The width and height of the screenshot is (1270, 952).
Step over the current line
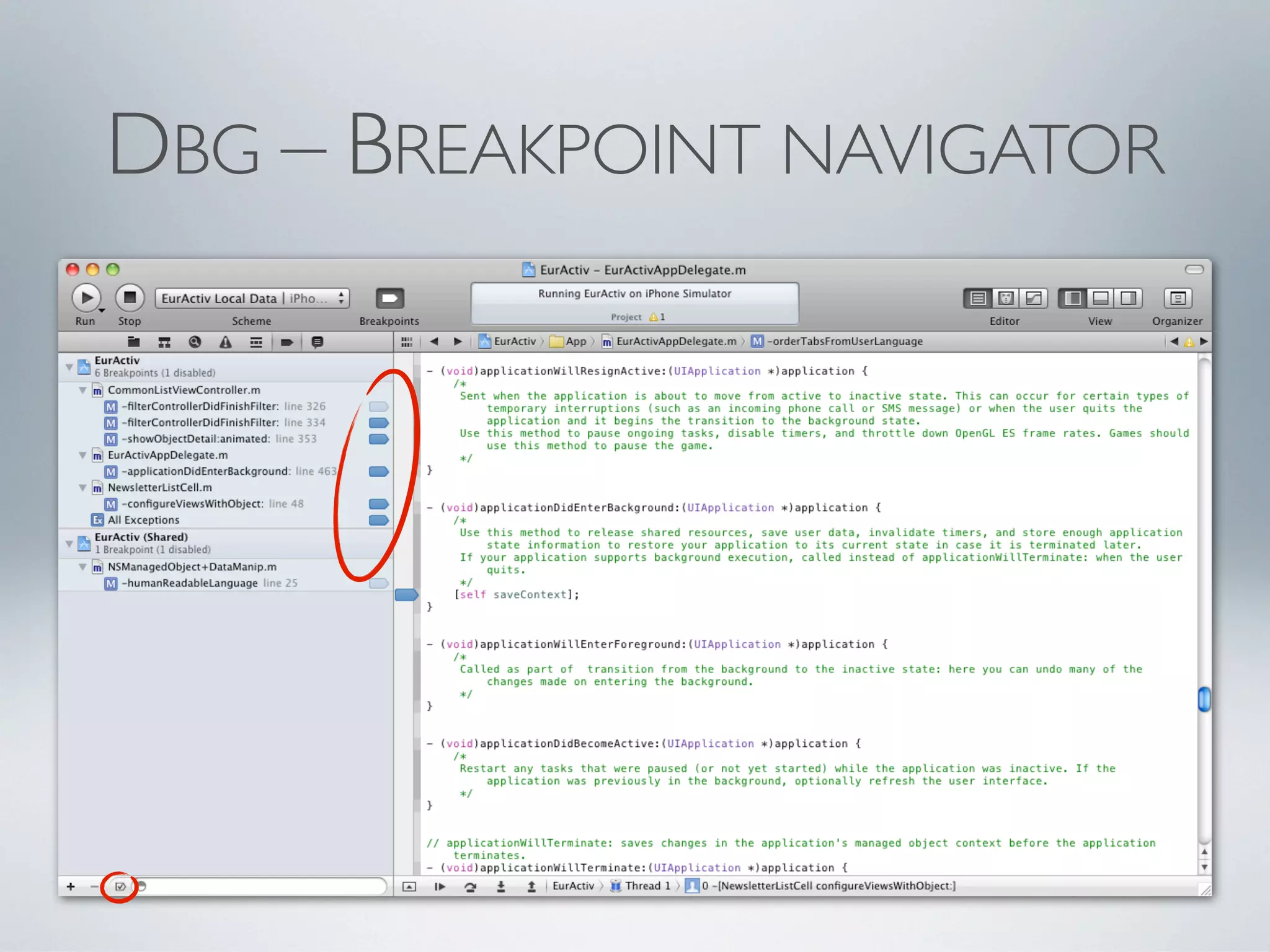(470, 887)
